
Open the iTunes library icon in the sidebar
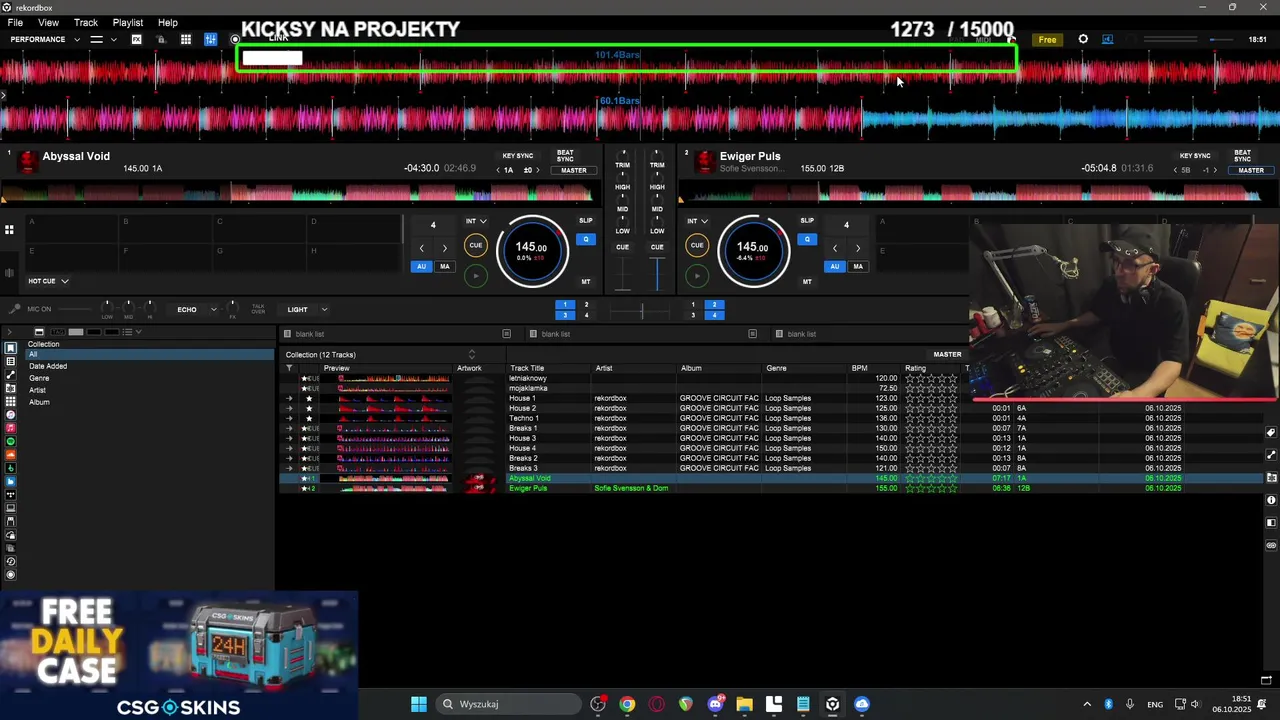[11, 414]
